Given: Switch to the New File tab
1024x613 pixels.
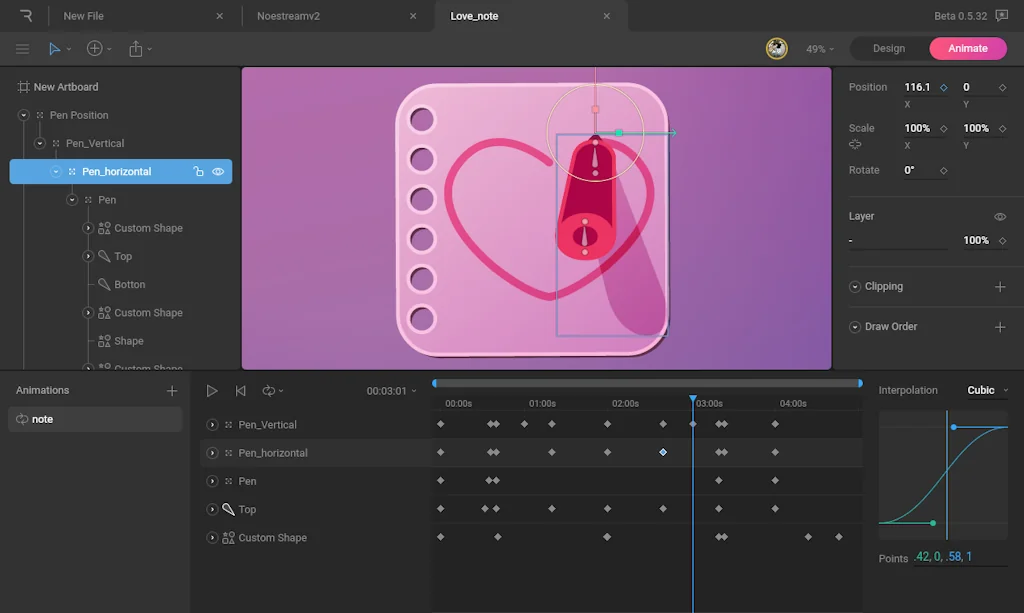Looking at the screenshot, I should pyautogui.click(x=83, y=16).
